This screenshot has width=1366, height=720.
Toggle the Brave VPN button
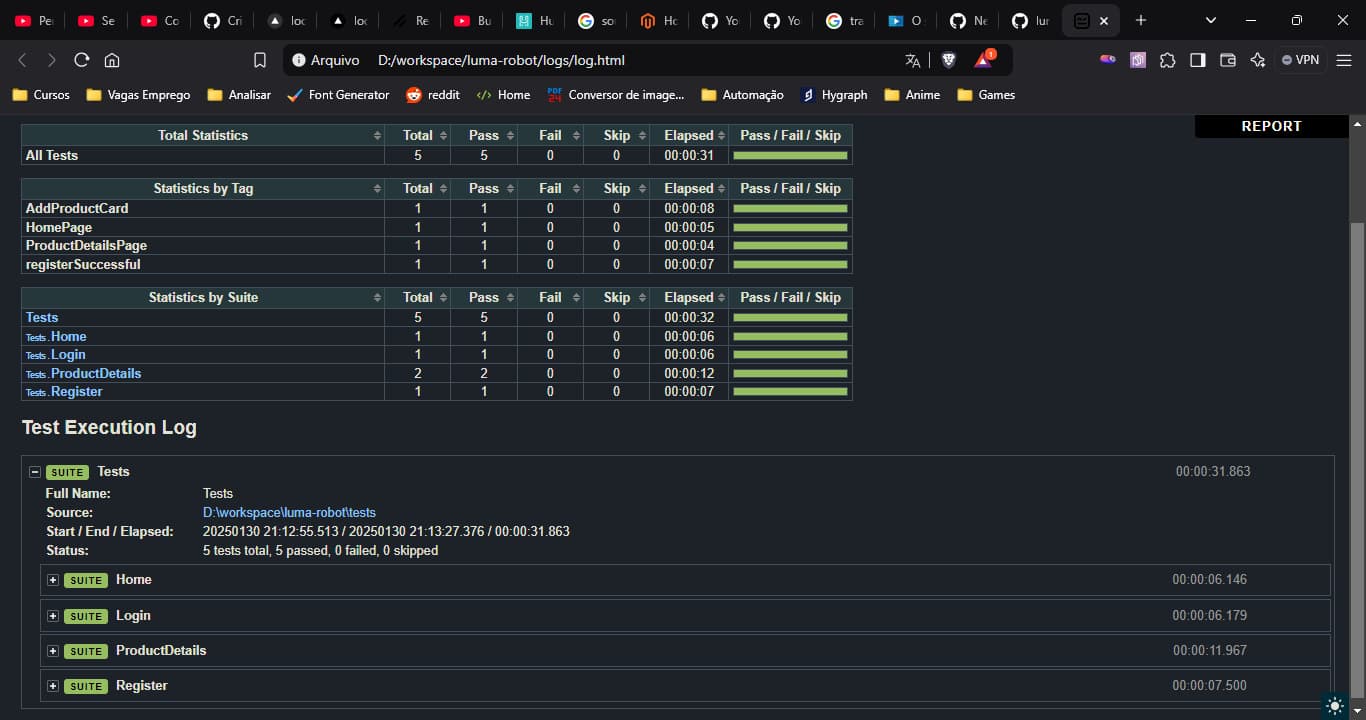pos(1300,60)
